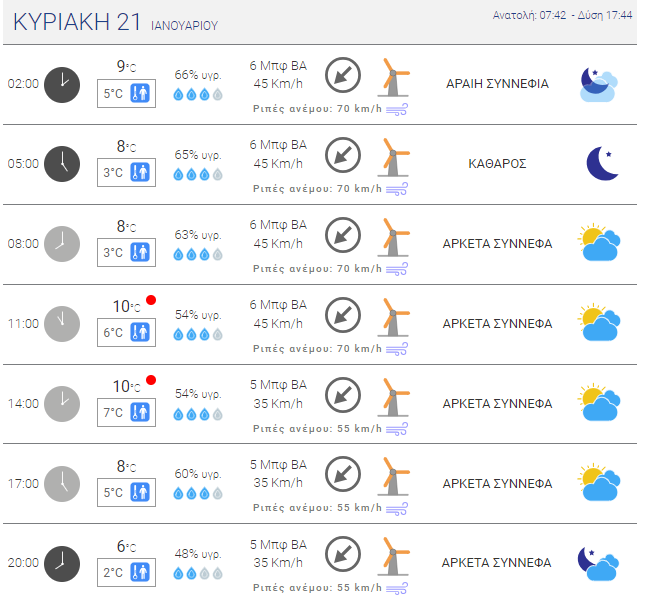Click the 17:00 clock icon
Image resolution: width=646 pixels, height=602 pixels.
(x=62, y=484)
